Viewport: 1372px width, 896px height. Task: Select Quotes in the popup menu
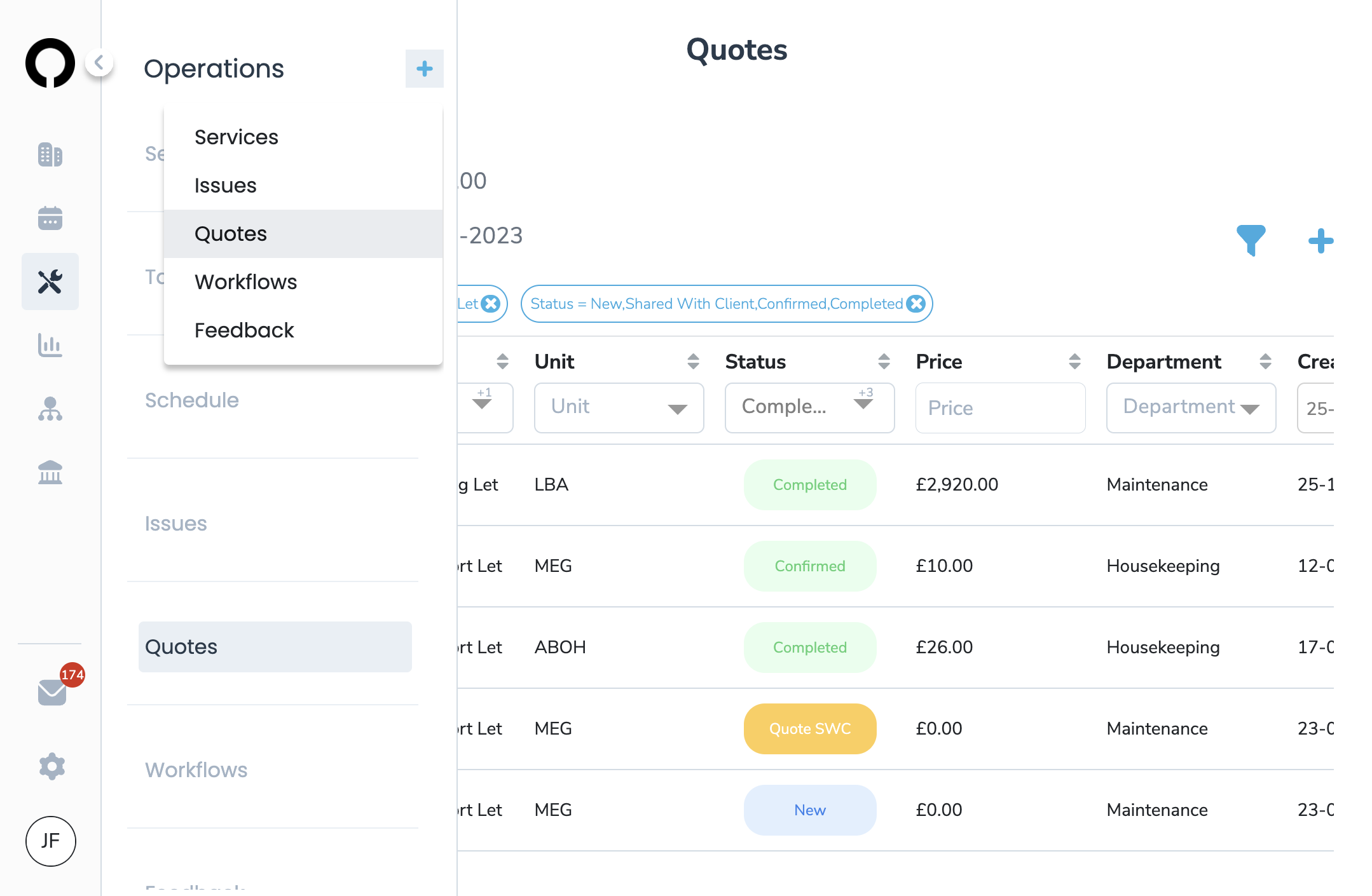click(x=303, y=234)
